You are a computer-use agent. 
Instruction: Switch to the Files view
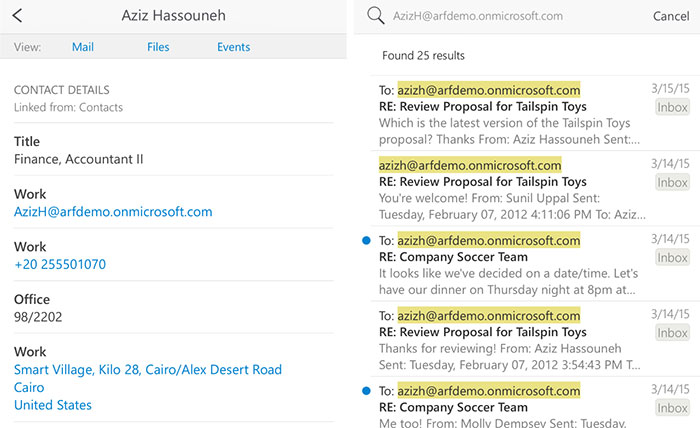(158, 47)
